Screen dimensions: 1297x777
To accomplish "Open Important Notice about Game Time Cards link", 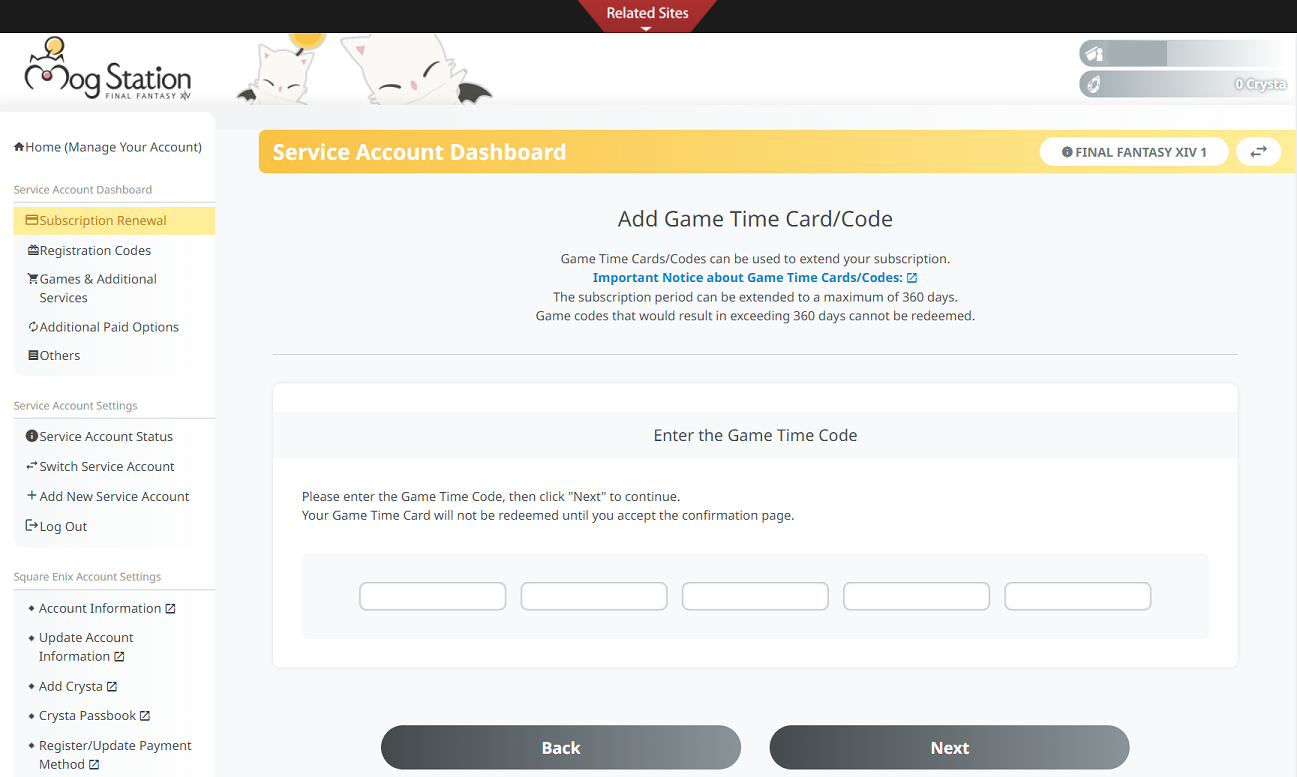I will [747, 278].
